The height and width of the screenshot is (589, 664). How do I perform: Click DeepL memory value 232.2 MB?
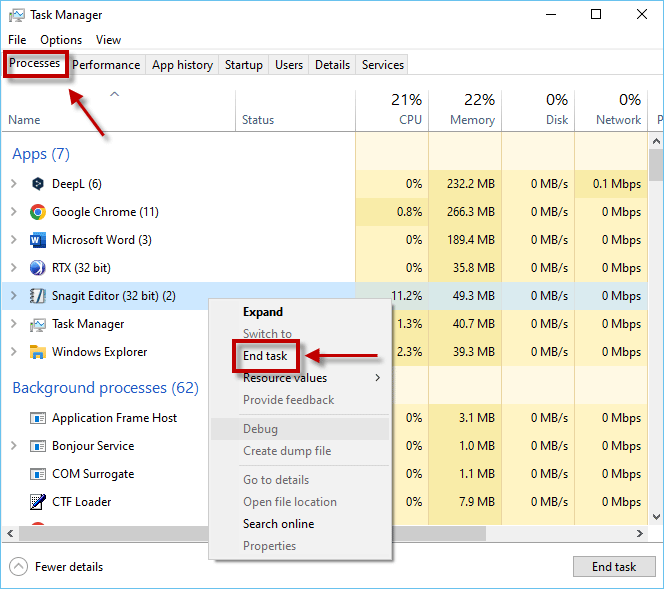coord(471,184)
